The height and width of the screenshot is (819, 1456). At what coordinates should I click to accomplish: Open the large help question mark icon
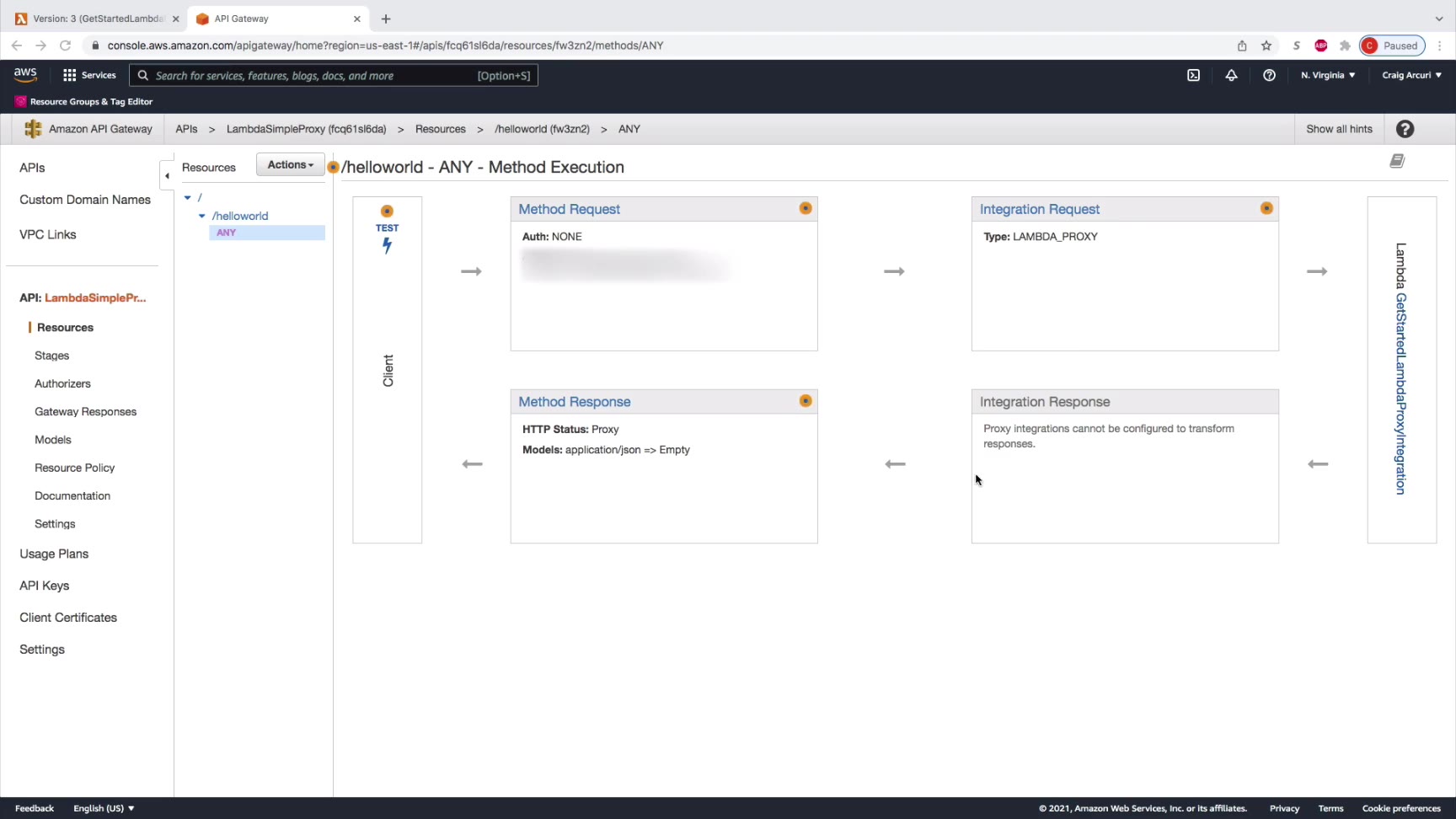pyautogui.click(x=1405, y=129)
